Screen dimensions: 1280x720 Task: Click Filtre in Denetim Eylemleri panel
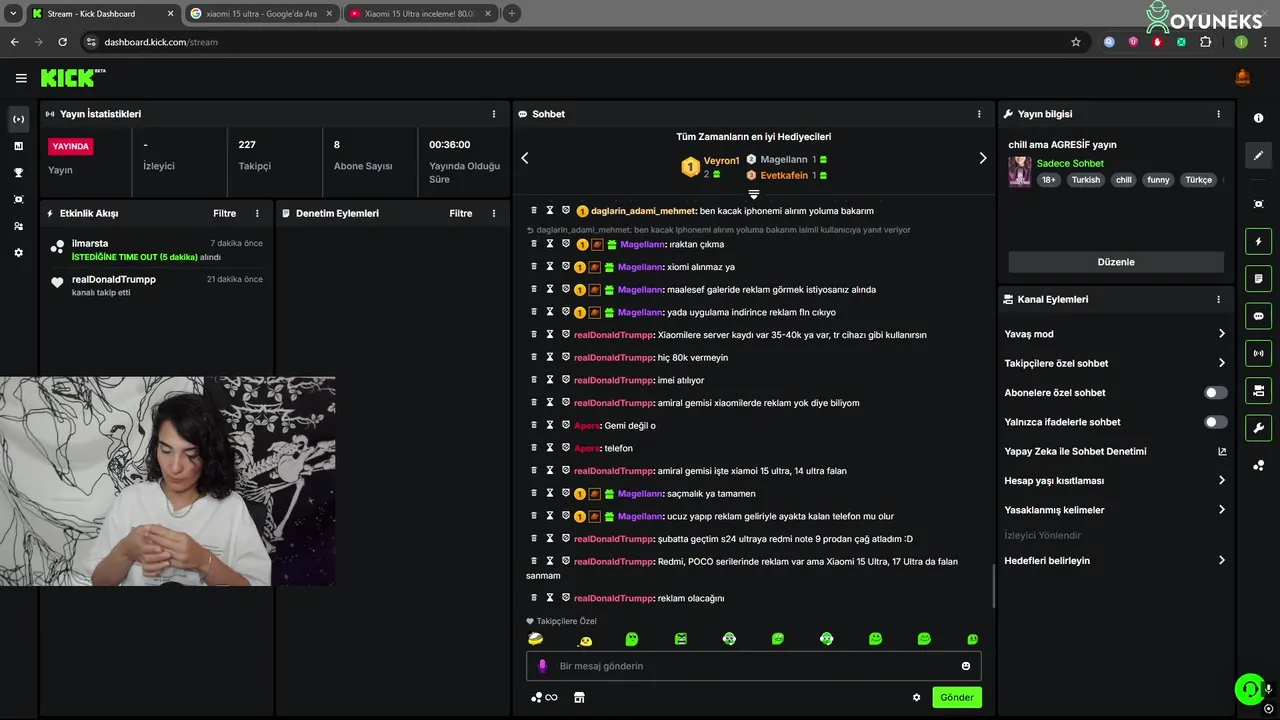[461, 213]
